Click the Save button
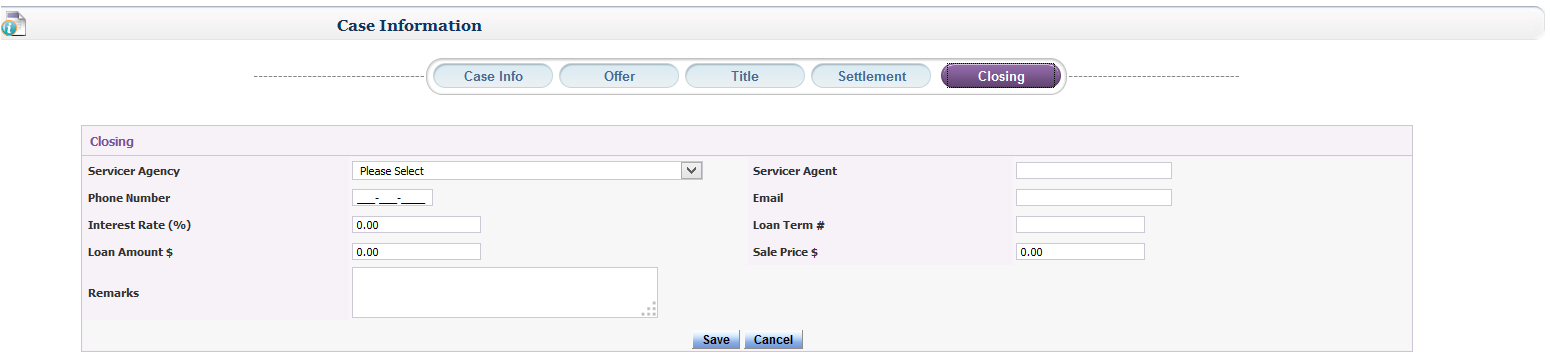The height and width of the screenshot is (363, 1550). tap(716, 340)
